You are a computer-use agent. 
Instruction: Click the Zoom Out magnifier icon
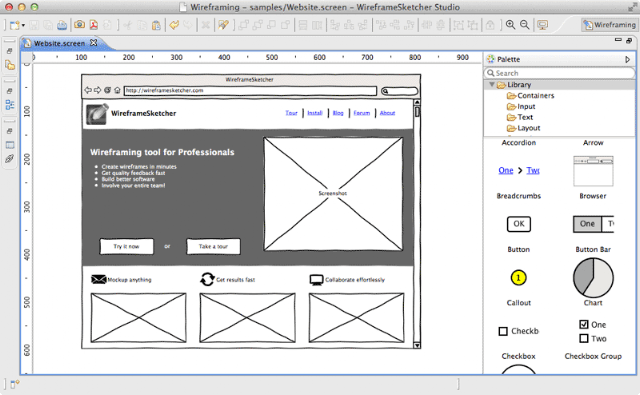point(524,25)
